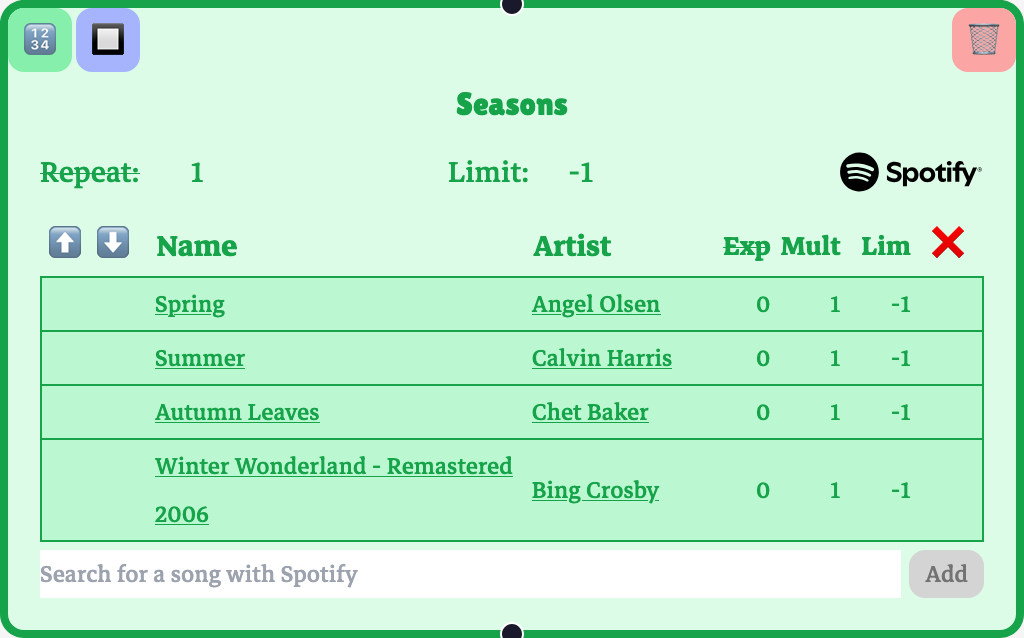Click the Spotify logo
1024x638 pixels.
click(910, 172)
